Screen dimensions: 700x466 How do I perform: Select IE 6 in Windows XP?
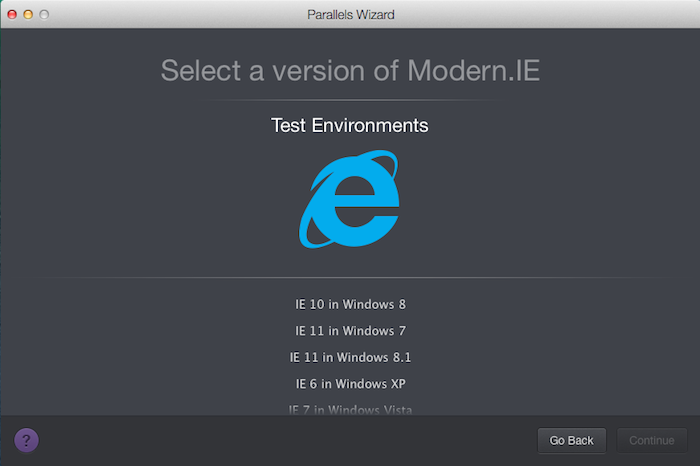[350, 384]
